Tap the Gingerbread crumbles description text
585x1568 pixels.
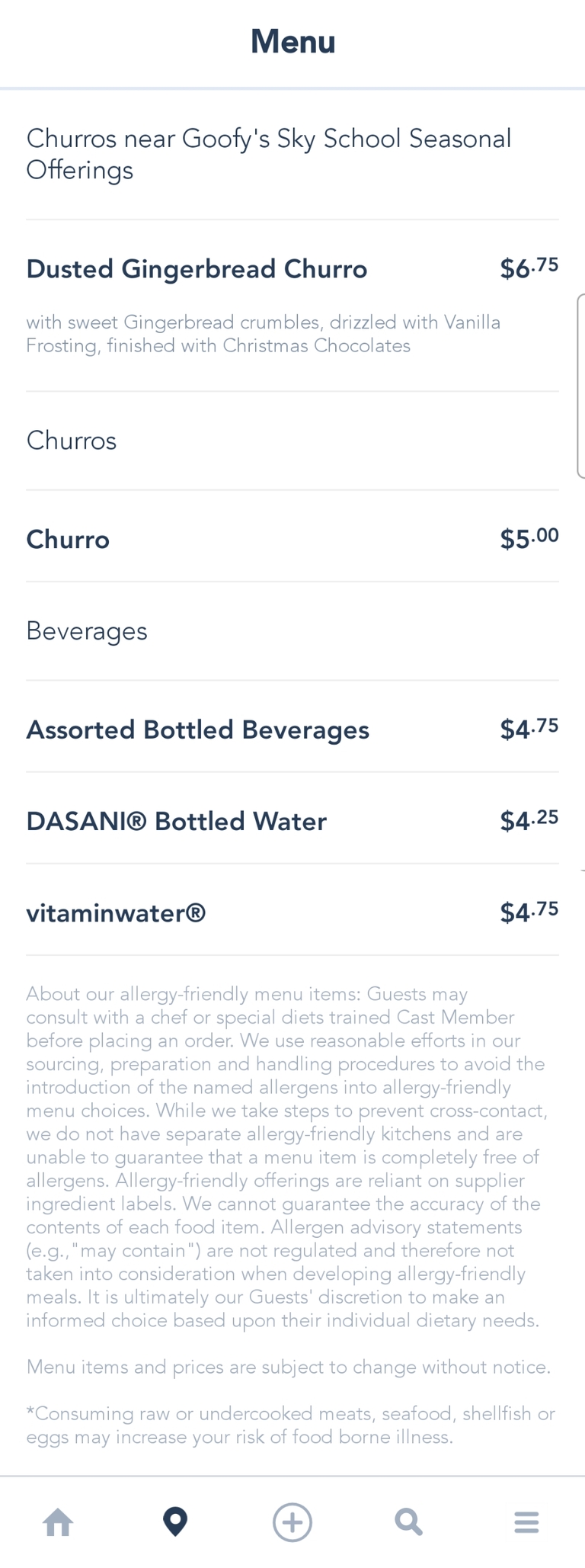point(263,334)
